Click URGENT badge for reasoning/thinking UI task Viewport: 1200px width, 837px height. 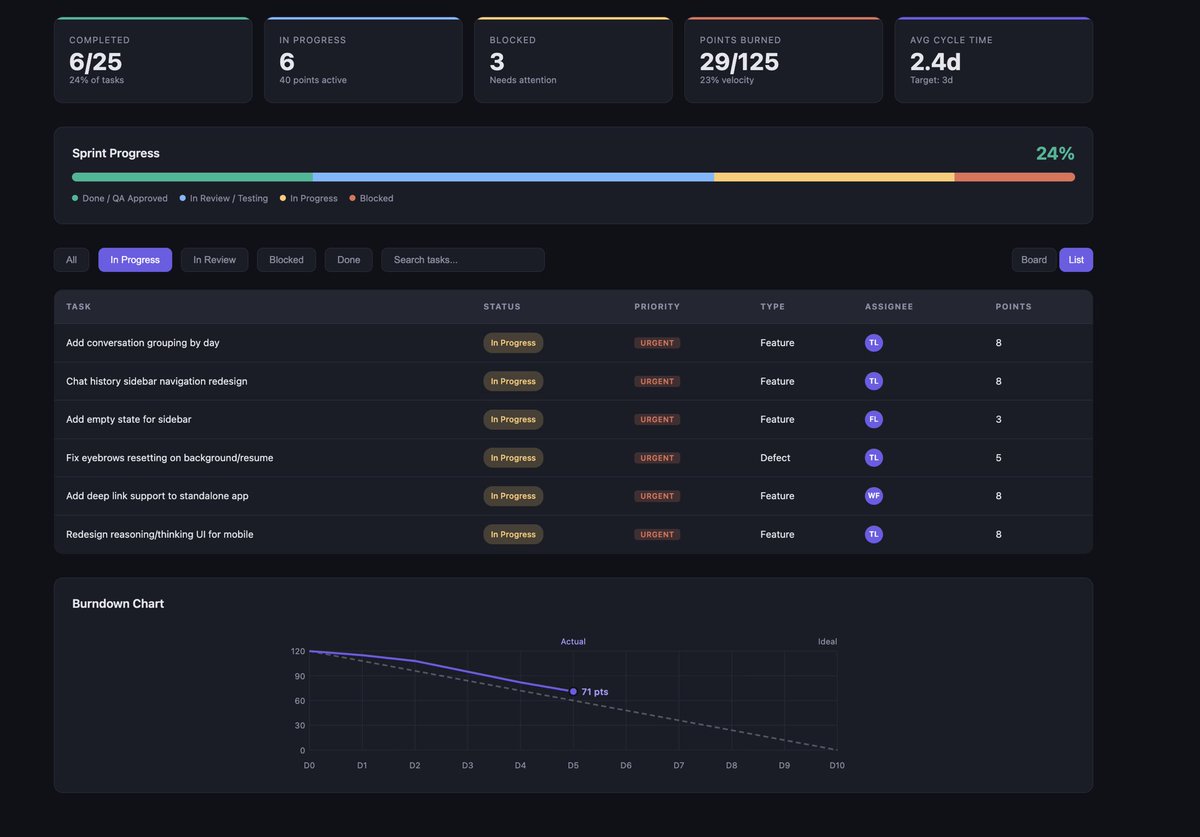pos(657,534)
